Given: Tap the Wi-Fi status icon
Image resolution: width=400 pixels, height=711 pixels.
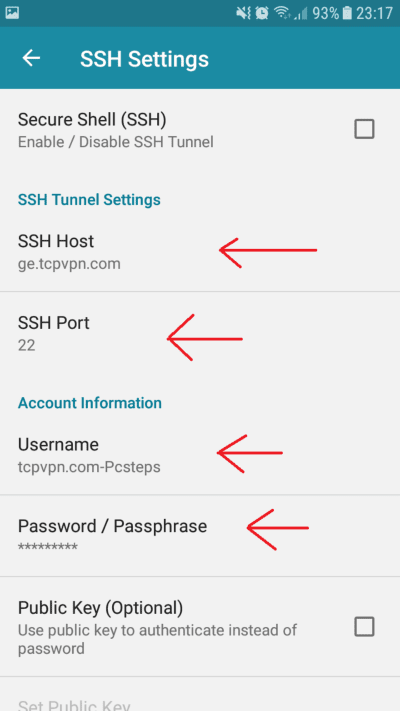Looking at the screenshot, I should pyautogui.click(x=282, y=13).
